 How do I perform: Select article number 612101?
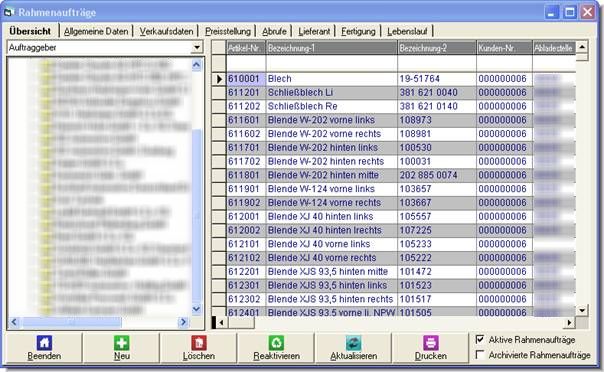click(x=246, y=244)
